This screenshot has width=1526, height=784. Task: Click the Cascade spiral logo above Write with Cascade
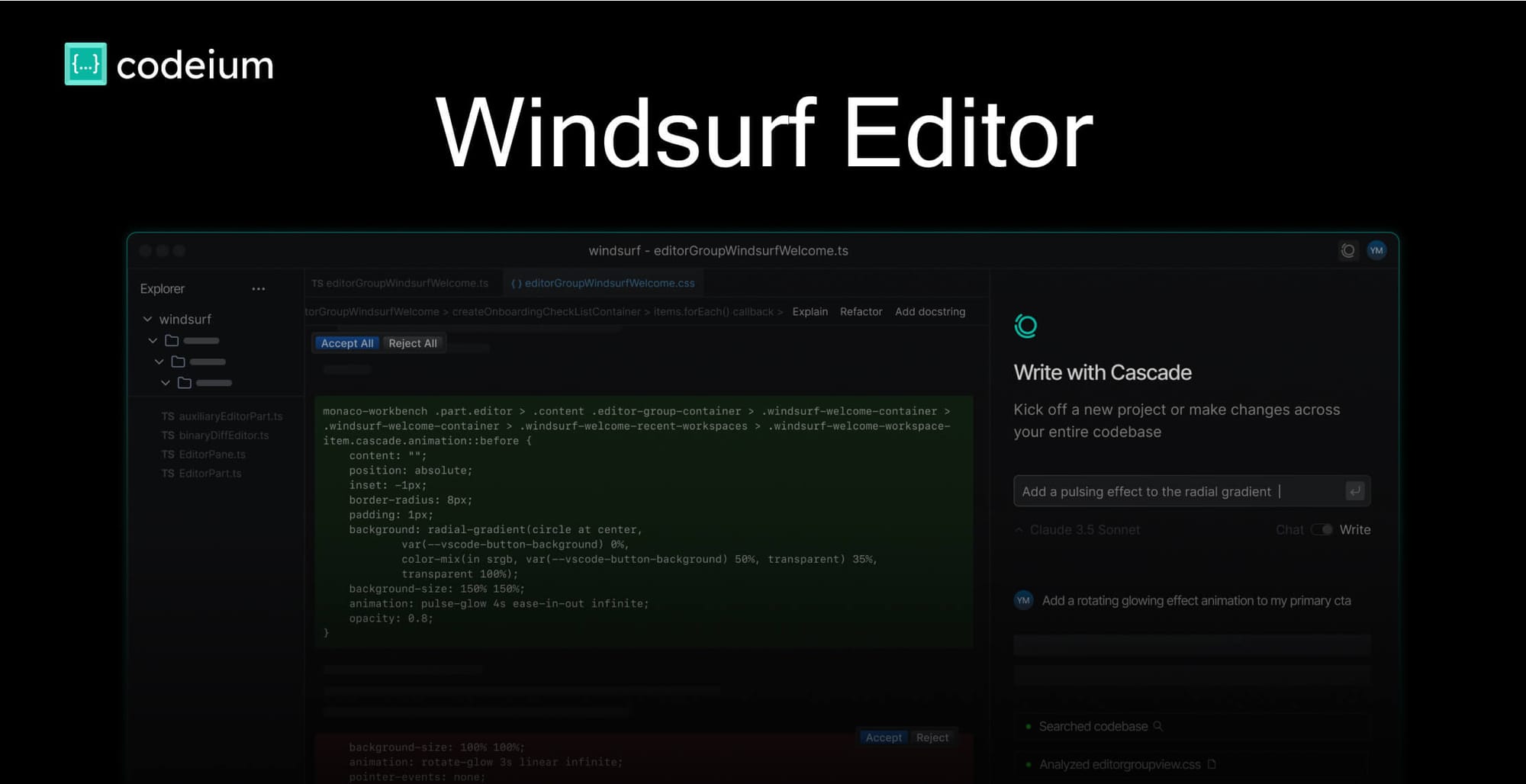[1025, 326]
